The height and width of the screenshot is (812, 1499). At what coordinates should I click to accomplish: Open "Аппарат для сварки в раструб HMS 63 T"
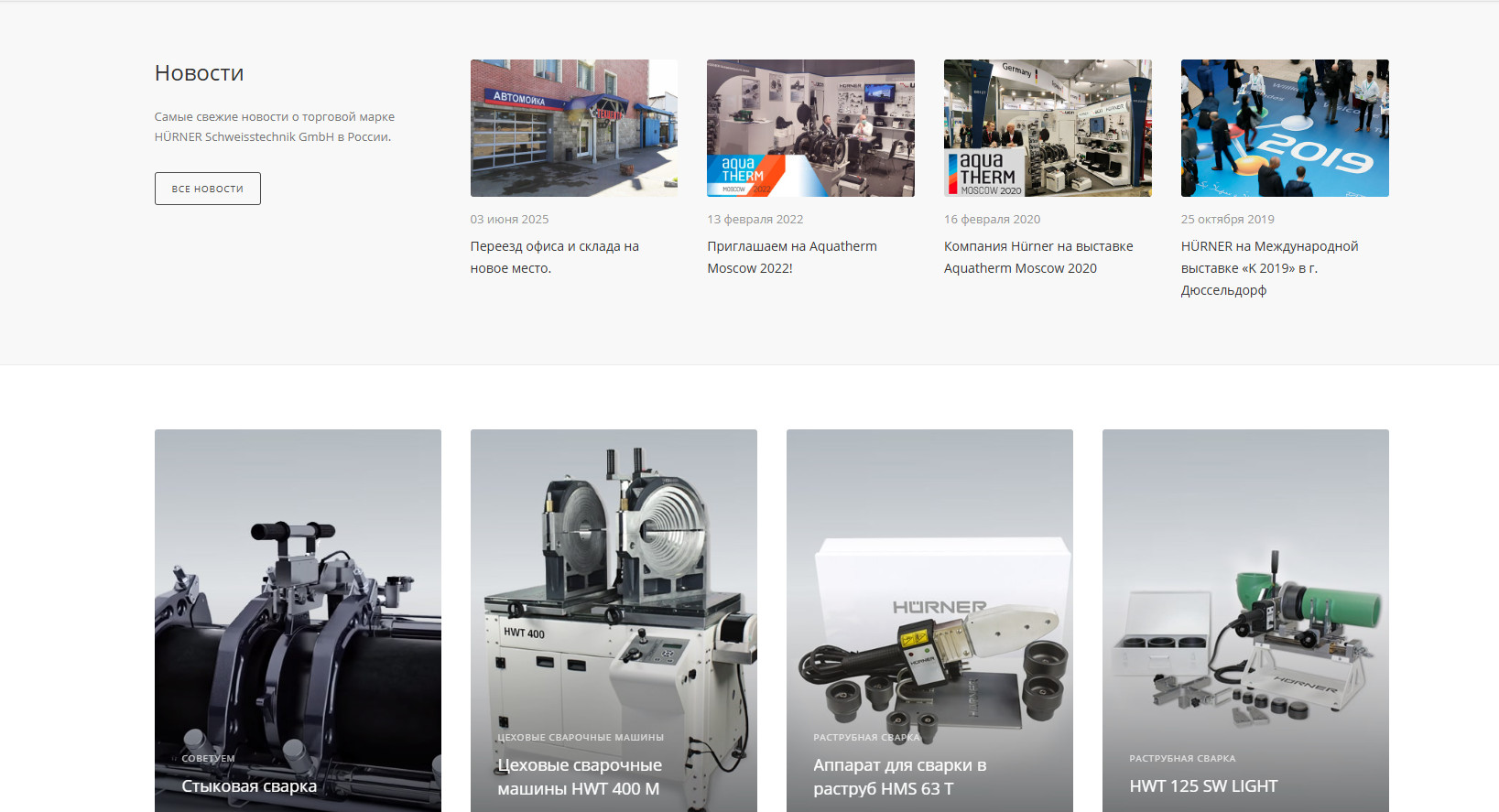tap(899, 776)
